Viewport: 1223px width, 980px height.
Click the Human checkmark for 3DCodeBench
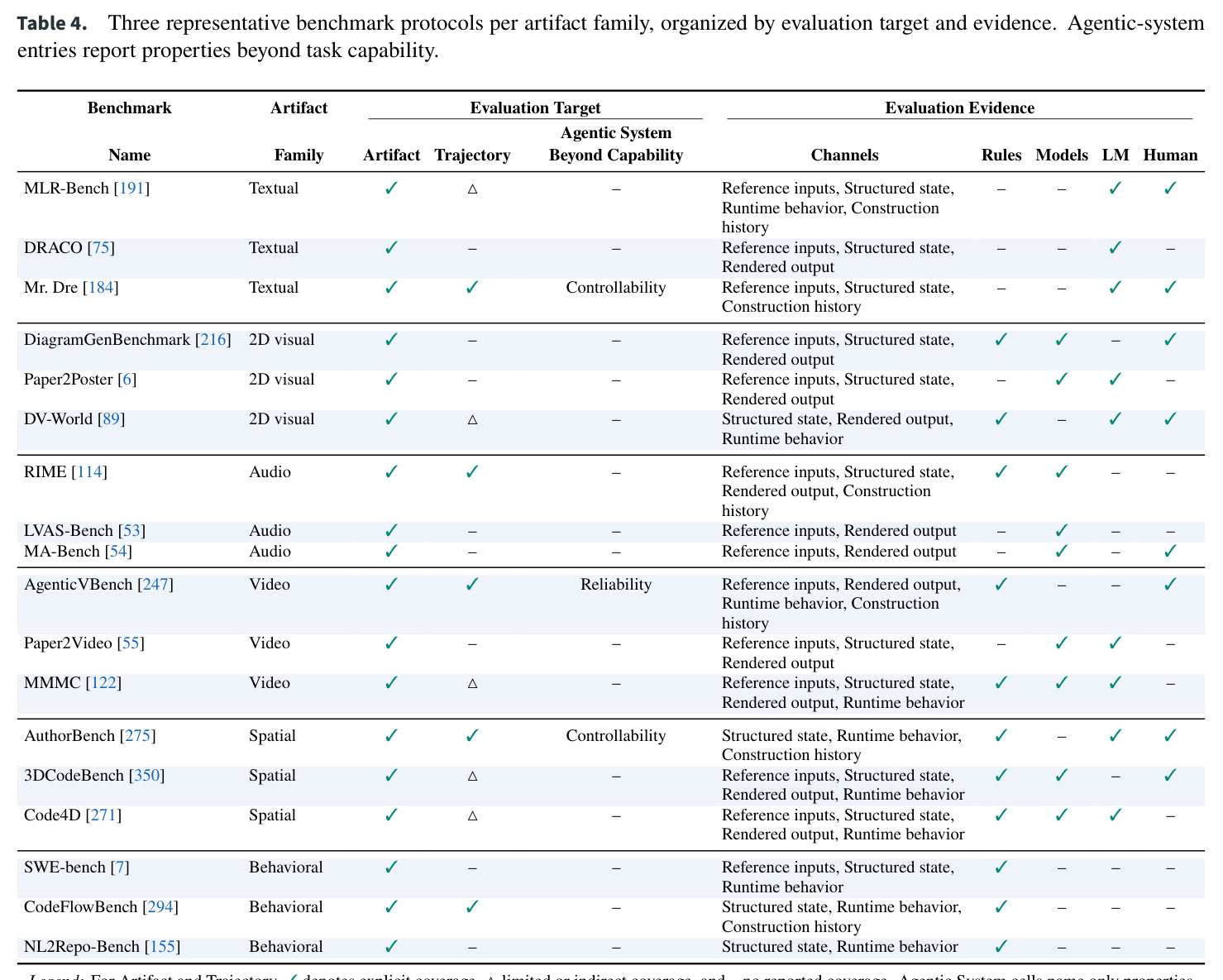click(x=1170, y=776)
